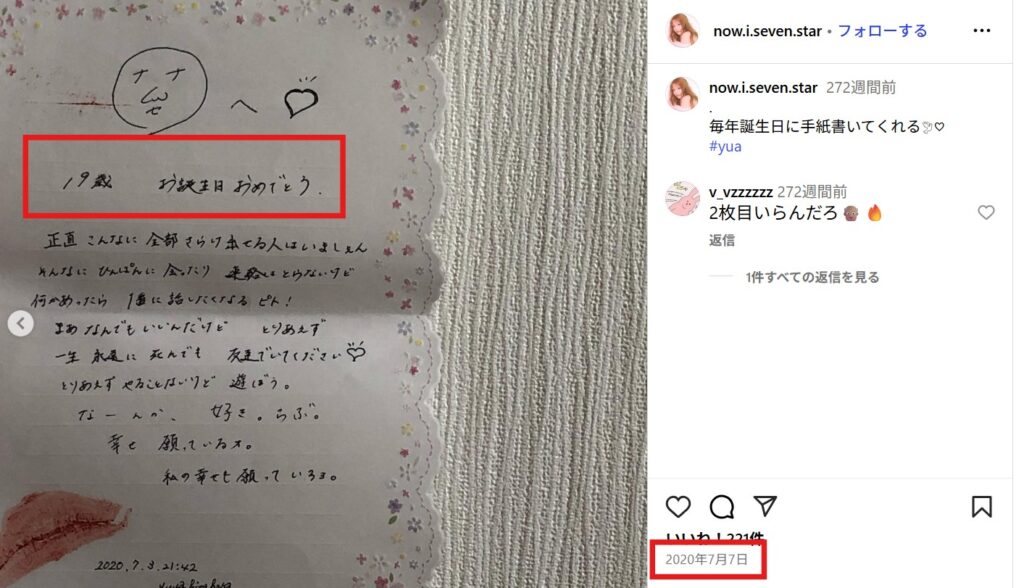Open the now.i.seven.star header profile picture
Screen dimensions: 1024x588
[x=682, y=30]
